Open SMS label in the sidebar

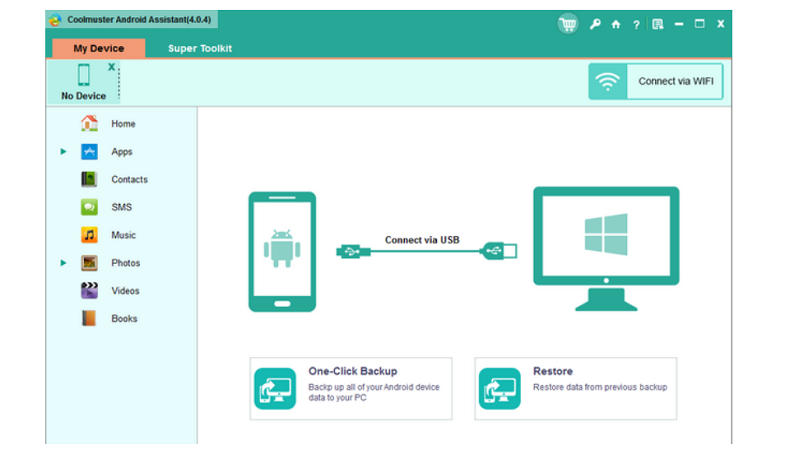(x=122, y=207)
